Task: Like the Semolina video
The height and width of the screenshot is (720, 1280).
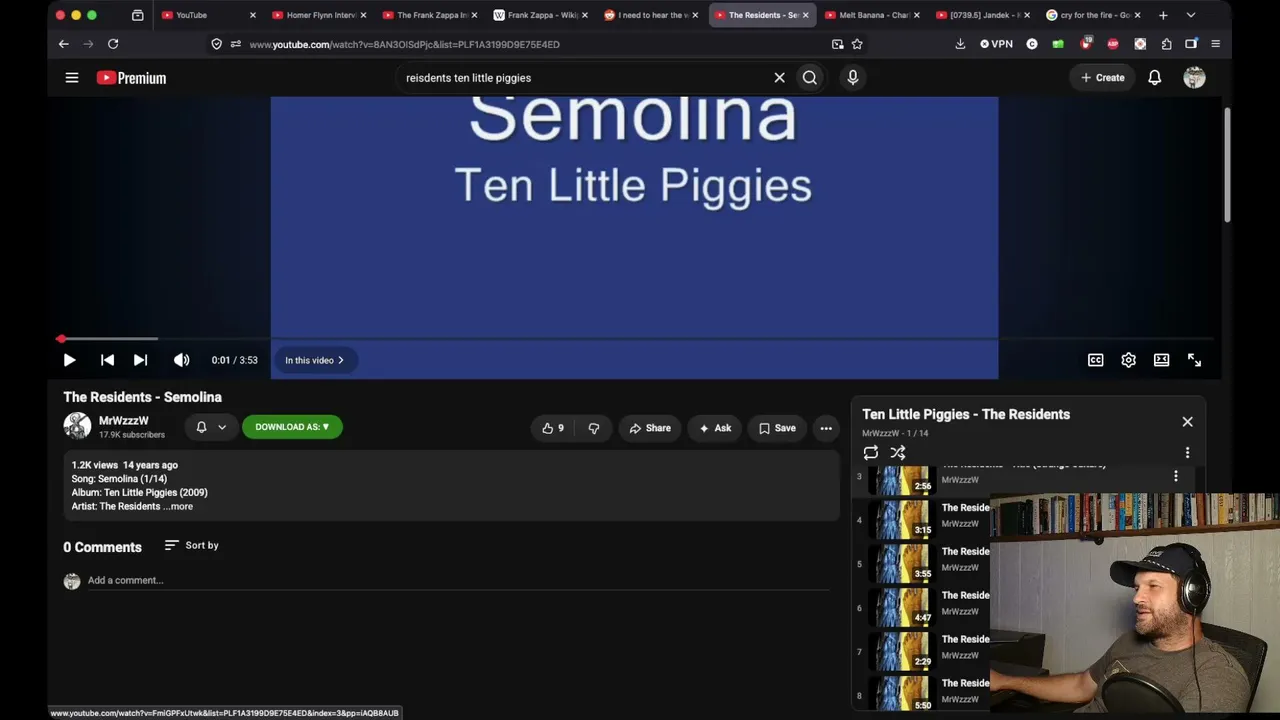Action: click(553, 428)
